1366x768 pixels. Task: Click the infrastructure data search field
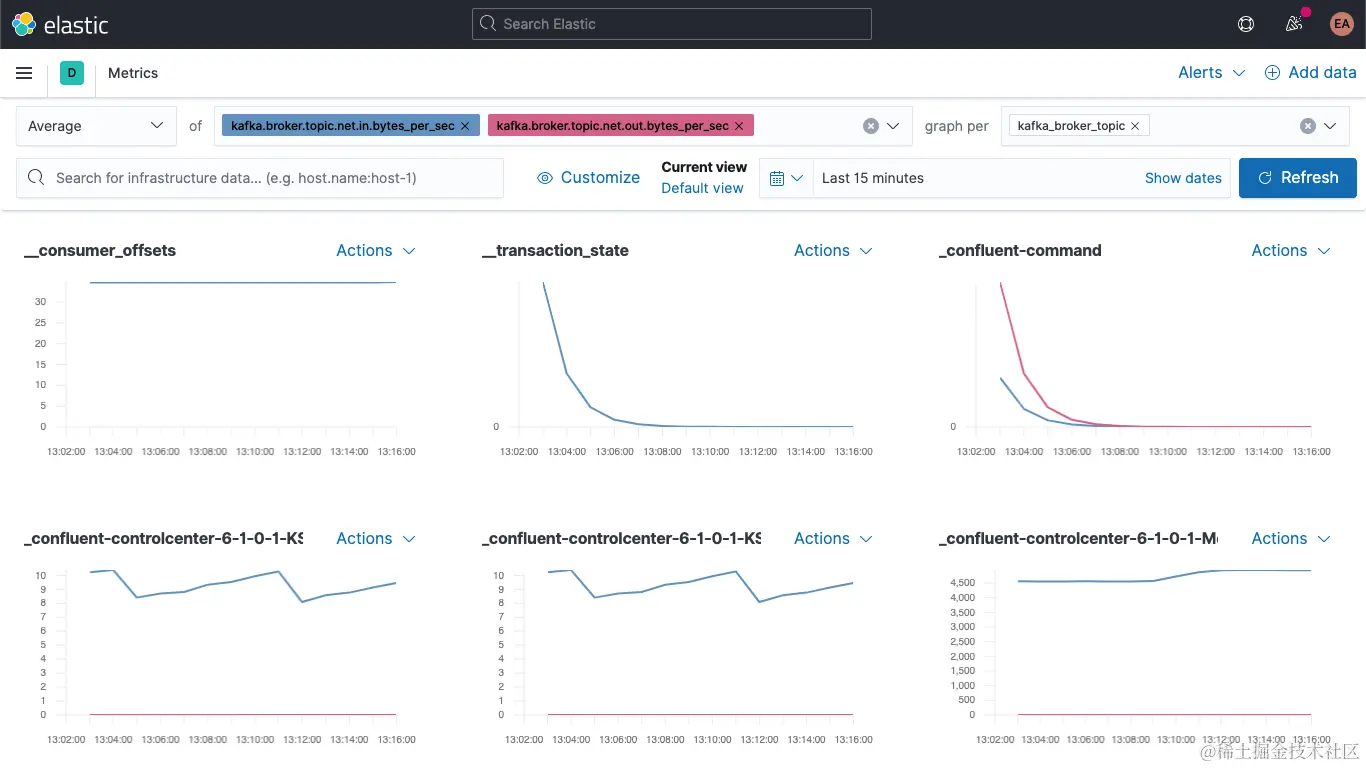tap(260, 177)
